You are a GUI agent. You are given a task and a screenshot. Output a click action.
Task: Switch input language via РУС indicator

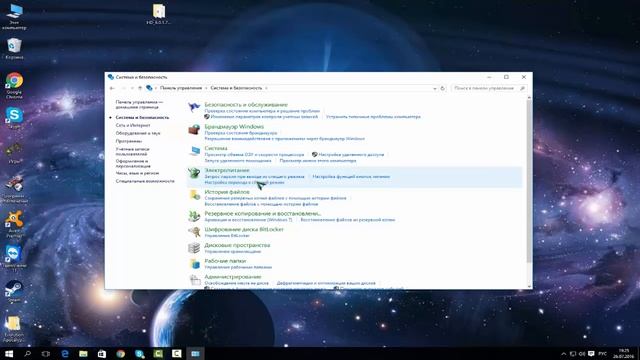click(x=602, y=353)
